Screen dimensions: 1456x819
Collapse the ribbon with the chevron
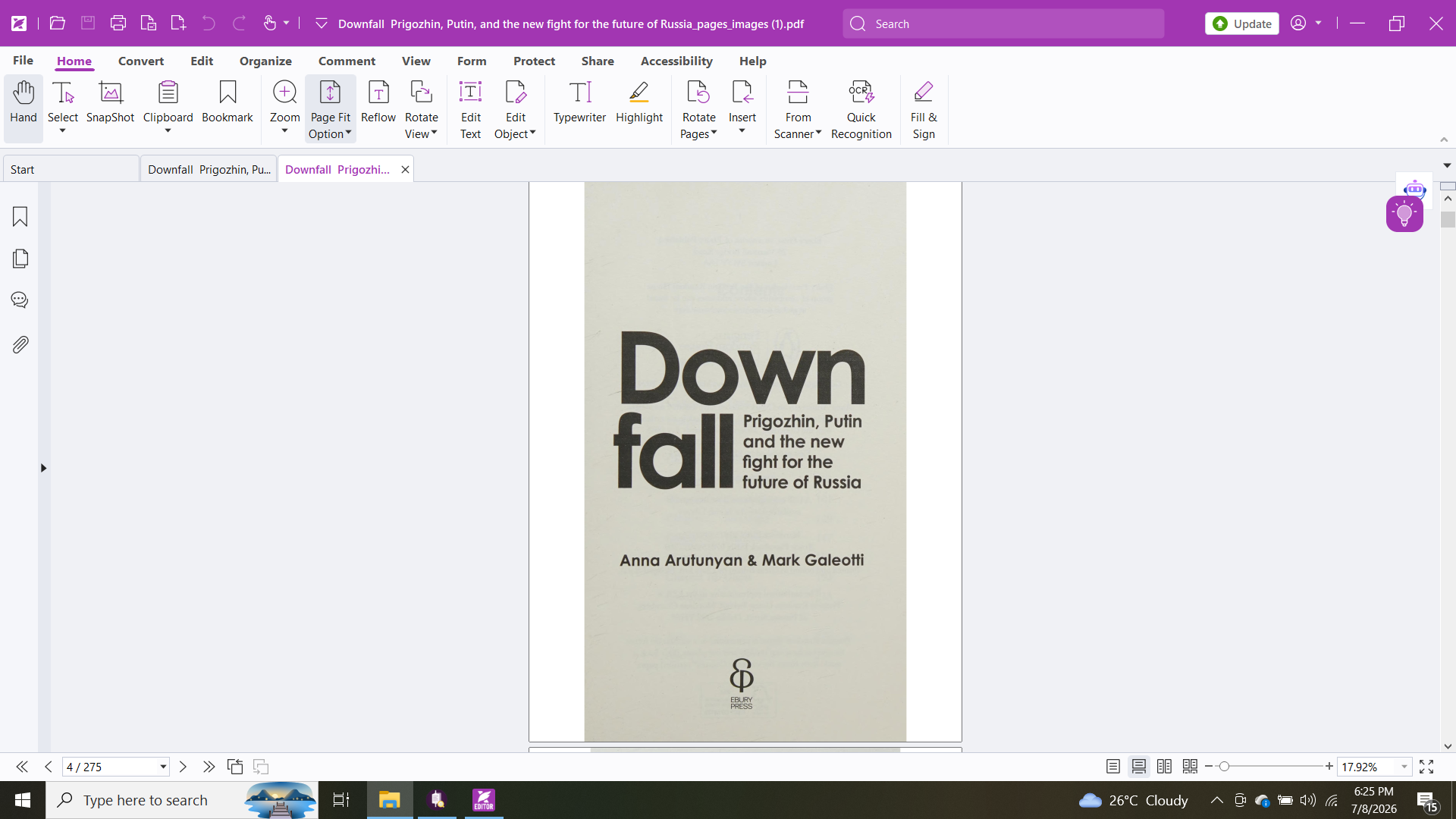[1444, 140]
